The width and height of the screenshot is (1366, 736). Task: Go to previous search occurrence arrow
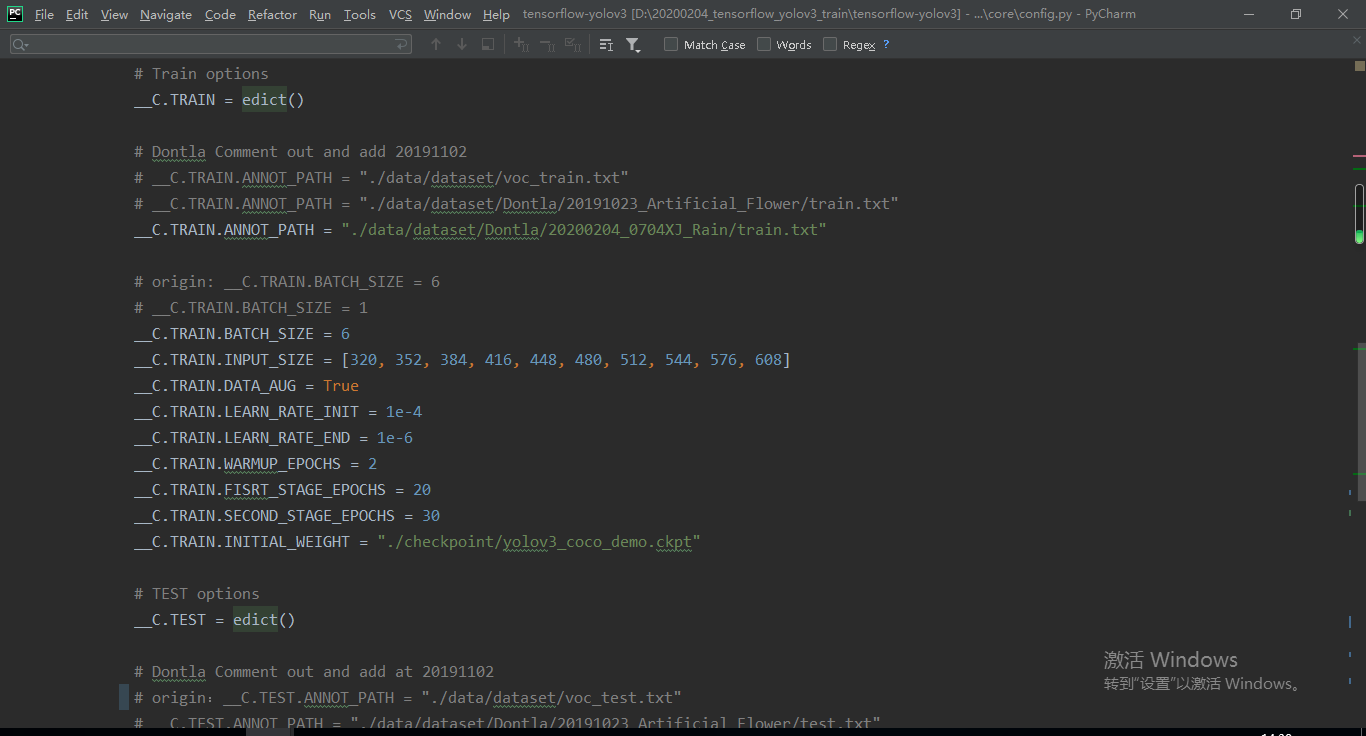436,45
